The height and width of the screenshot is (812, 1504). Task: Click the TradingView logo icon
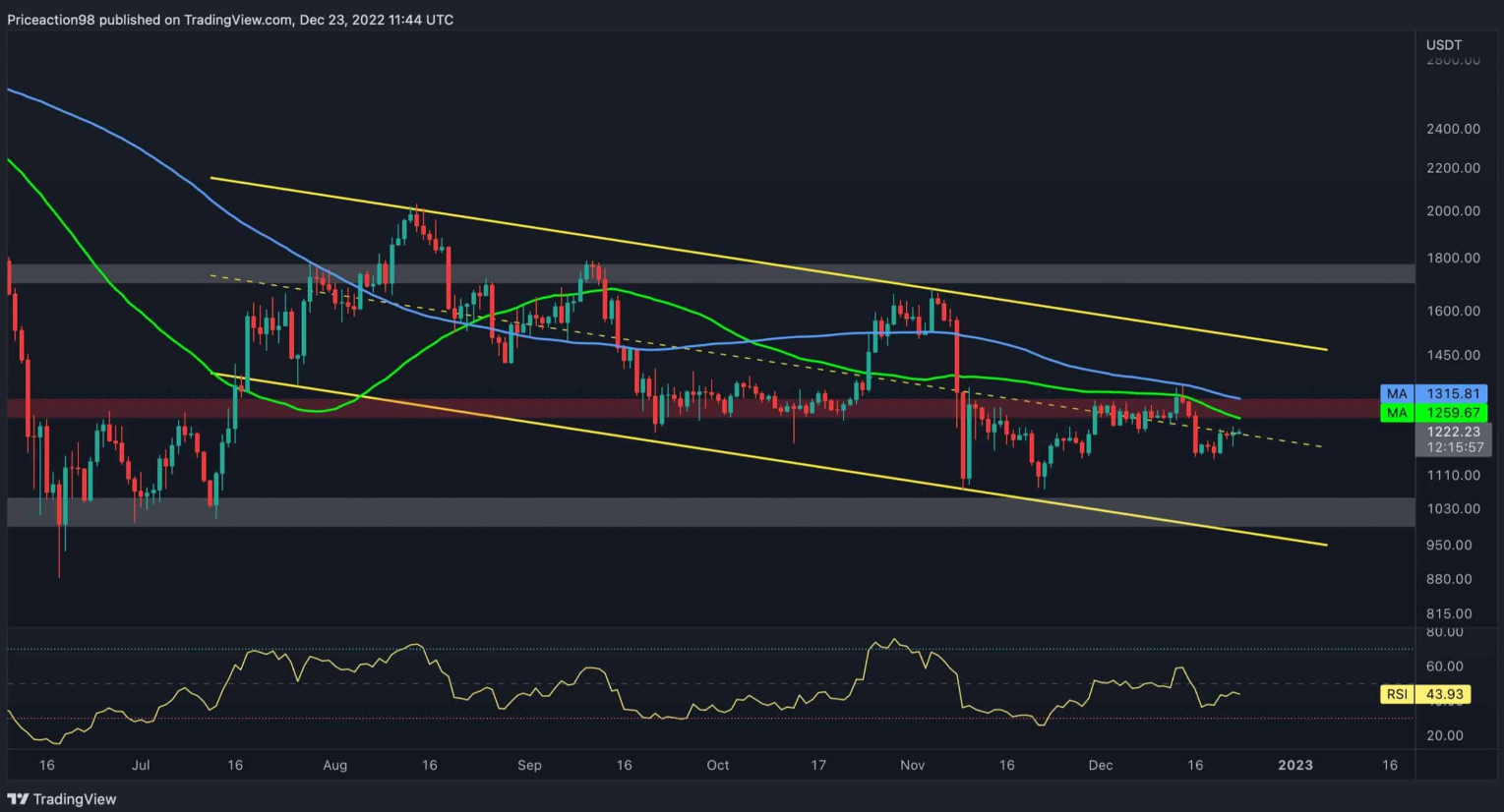[x=18, y=799]
